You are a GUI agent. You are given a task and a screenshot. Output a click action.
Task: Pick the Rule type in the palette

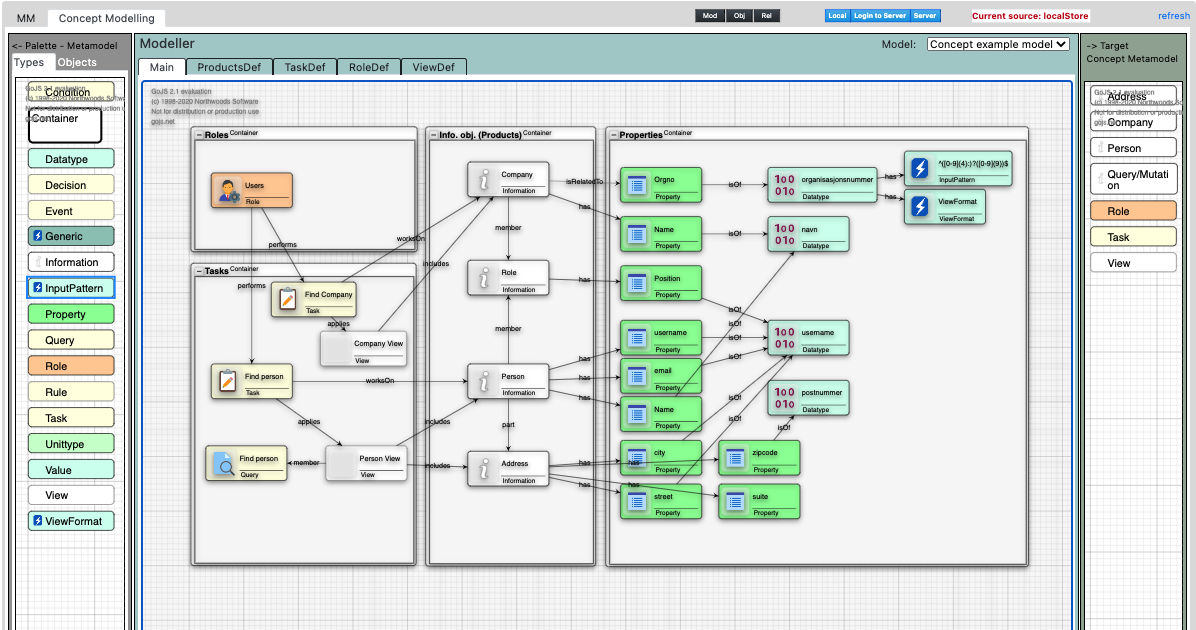pyautogui.click(x=71, y=392)
